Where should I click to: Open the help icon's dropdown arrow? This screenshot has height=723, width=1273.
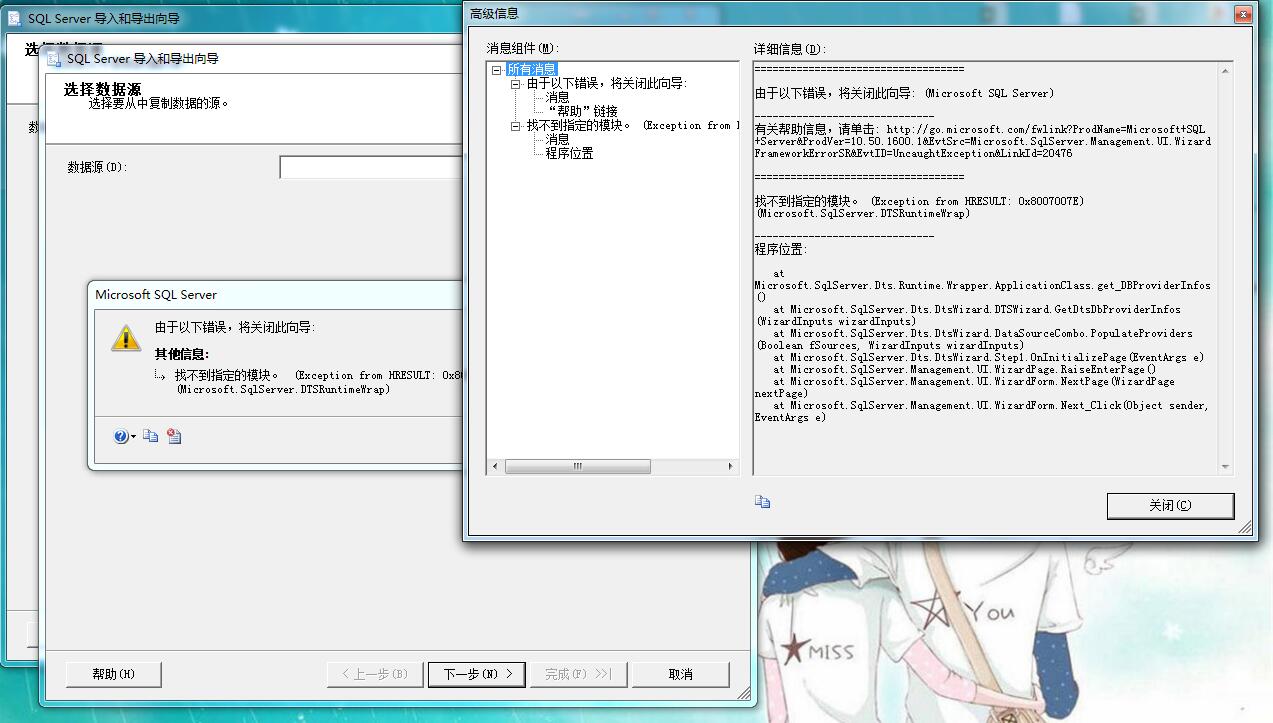132,437
